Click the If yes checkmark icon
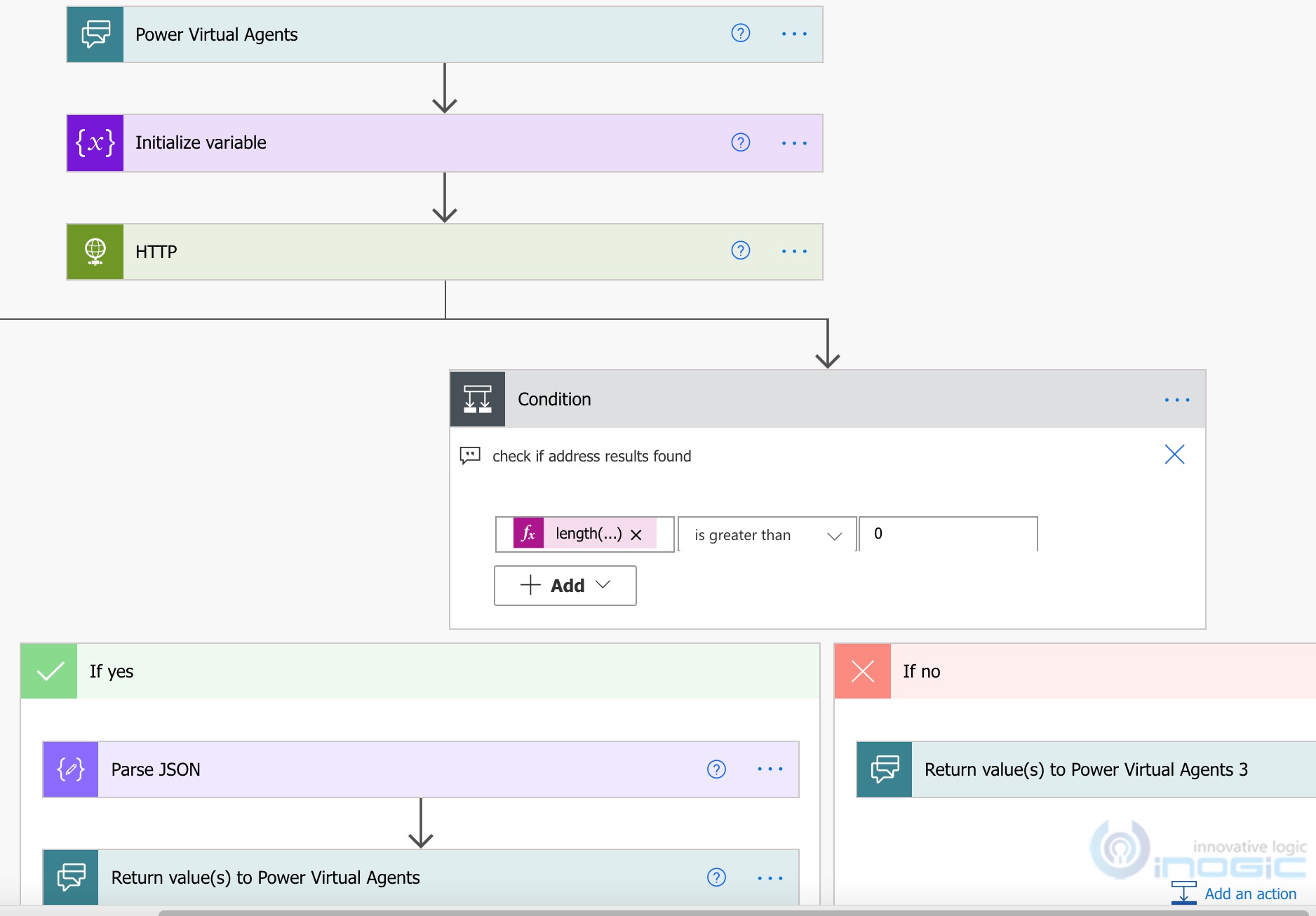The width and height of the screenshot is (1316, 916). 48,671
